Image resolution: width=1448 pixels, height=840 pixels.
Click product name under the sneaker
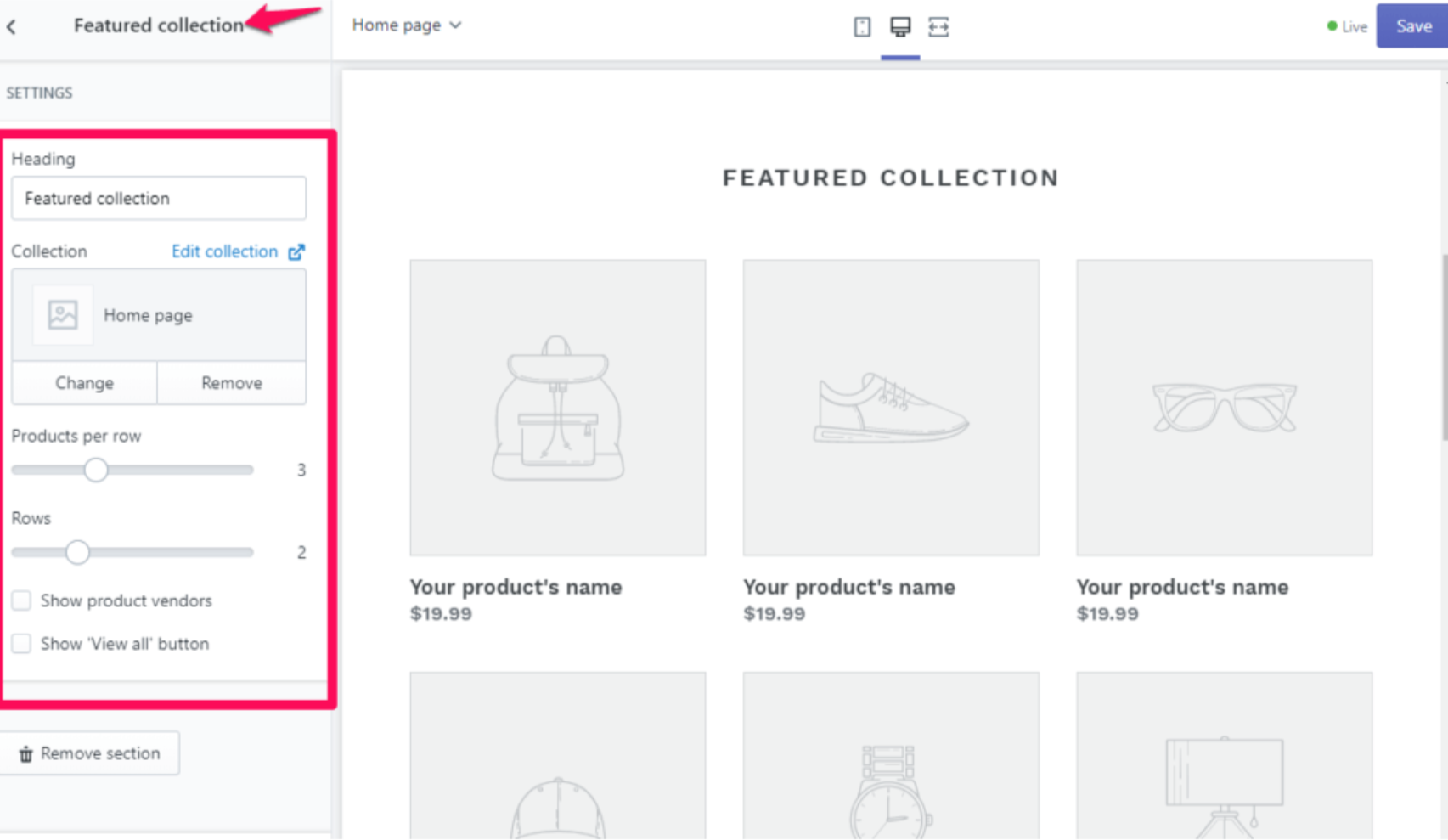(x=849, y=587)
